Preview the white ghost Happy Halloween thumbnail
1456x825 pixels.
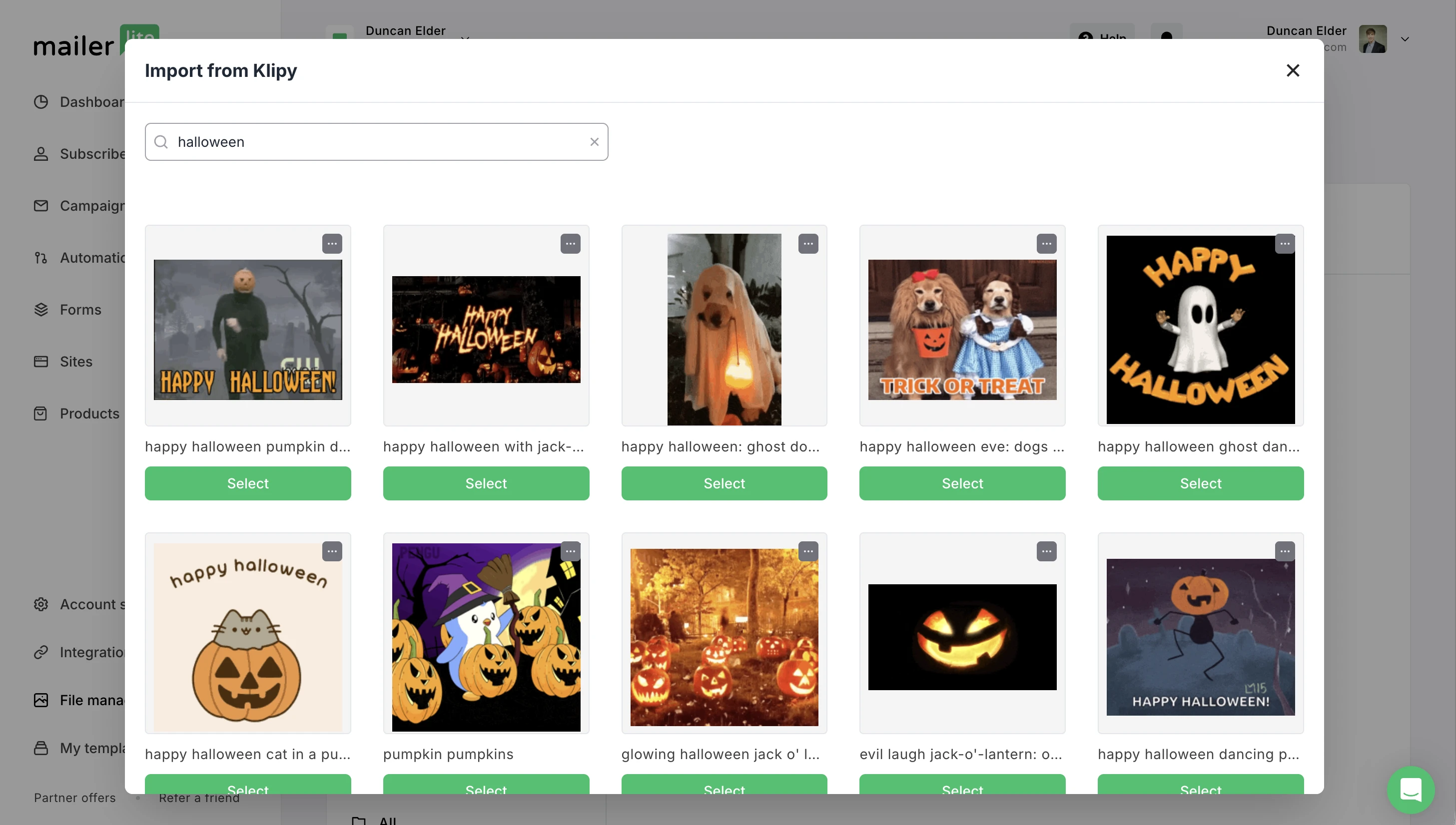(1200, 330)
